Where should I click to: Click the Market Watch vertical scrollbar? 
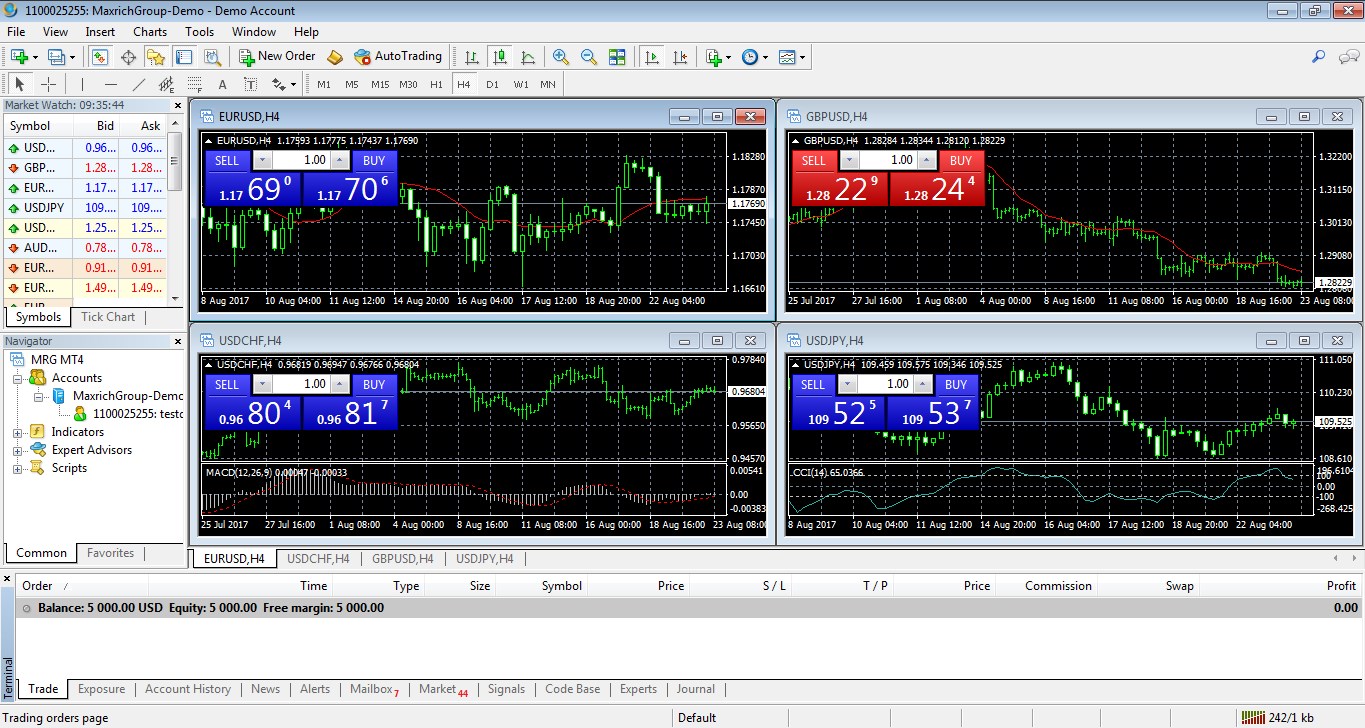[x=175, y=211]
